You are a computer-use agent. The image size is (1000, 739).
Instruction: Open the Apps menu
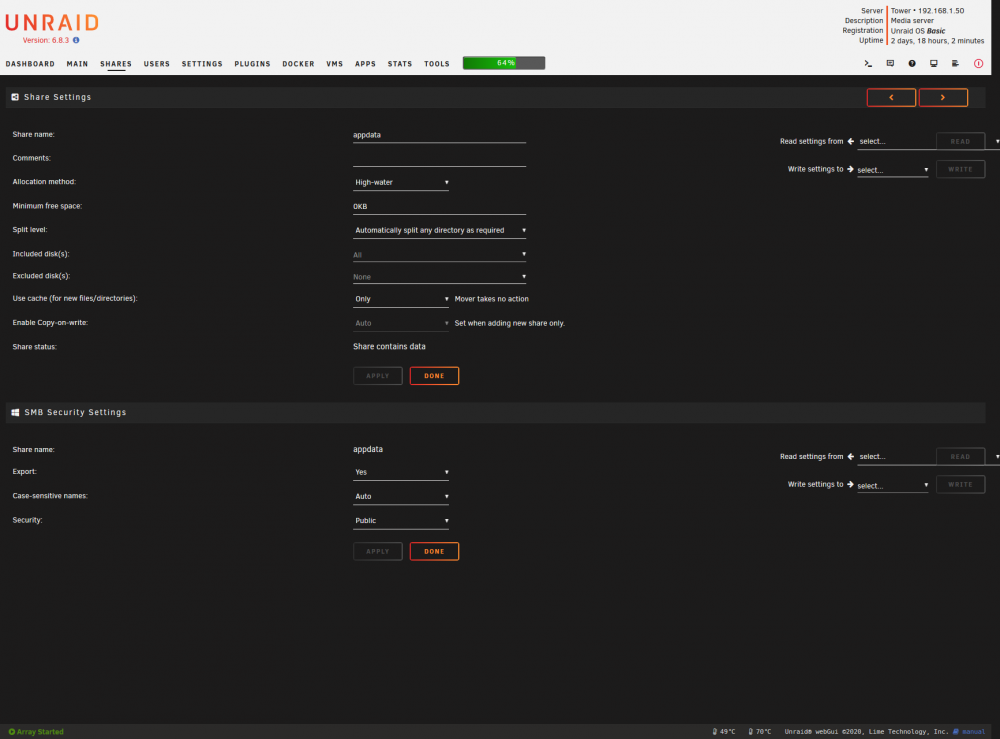[365, 64]
